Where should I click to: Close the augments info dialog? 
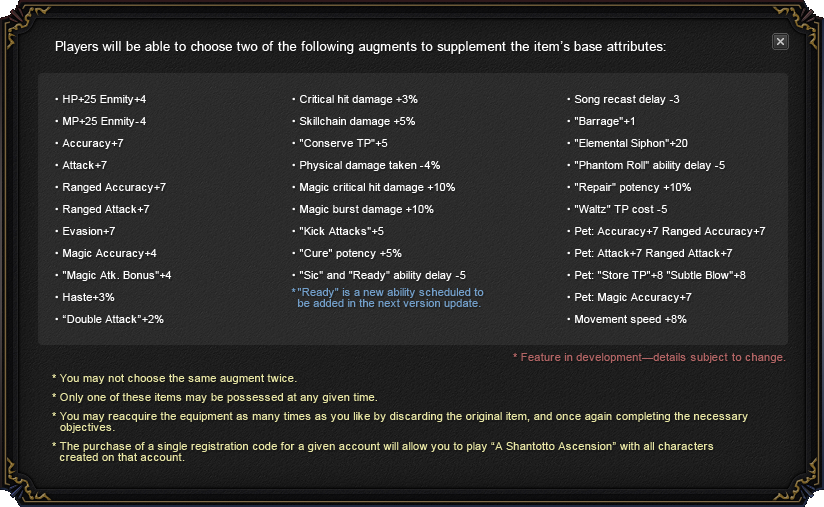[x=781, y=41]
